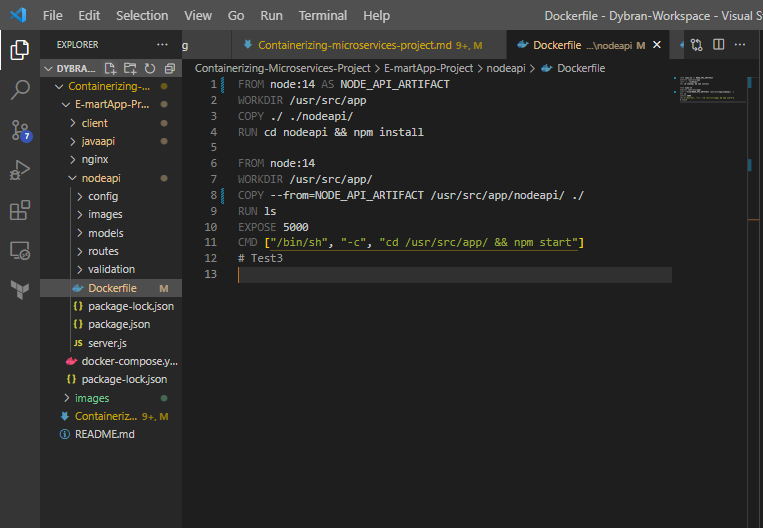Image resolution: width=763 pixels, height=528 pixels.
Task: Click the New Folder icon in Explorer
Action: click(130, 68)
